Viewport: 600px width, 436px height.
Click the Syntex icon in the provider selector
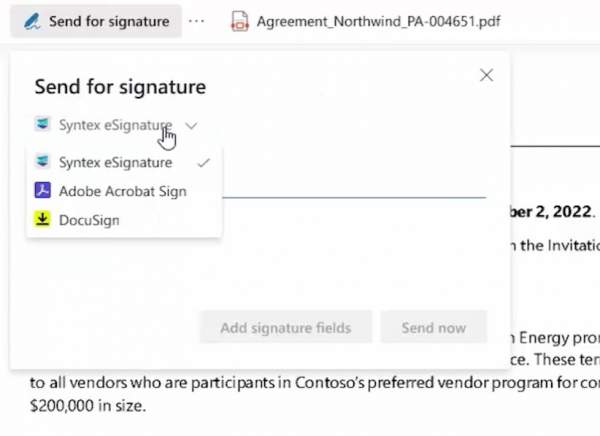coord(43,126)
